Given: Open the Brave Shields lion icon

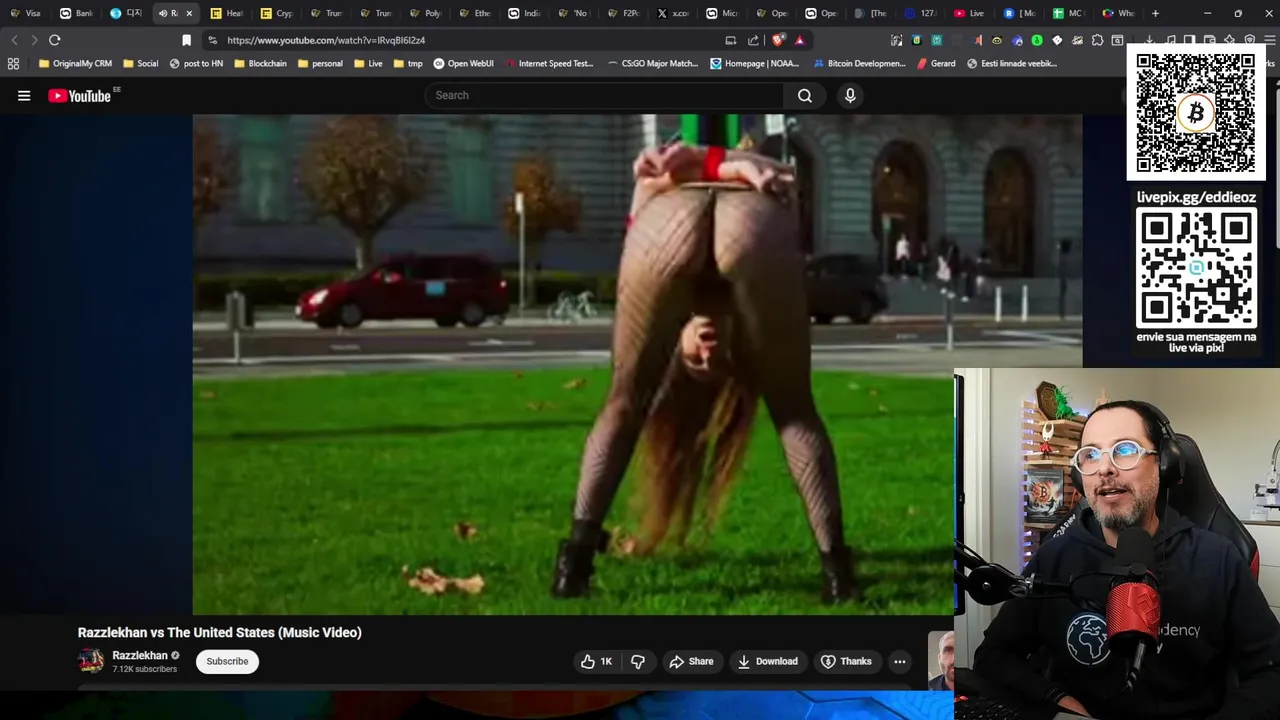Looking at the screenshot, I should (778, 40).
